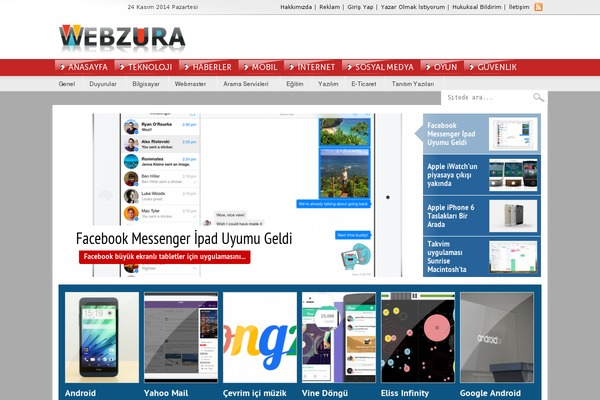Click the Webzura logo

[x=122, y=38]
